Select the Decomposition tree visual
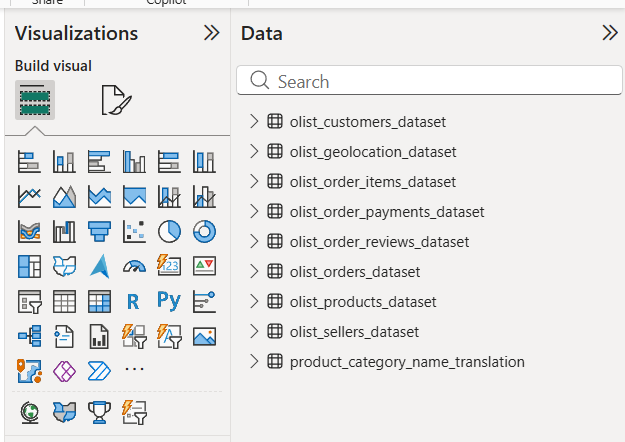Viewport: 625px width, 442px height. (x=29, y=336)
